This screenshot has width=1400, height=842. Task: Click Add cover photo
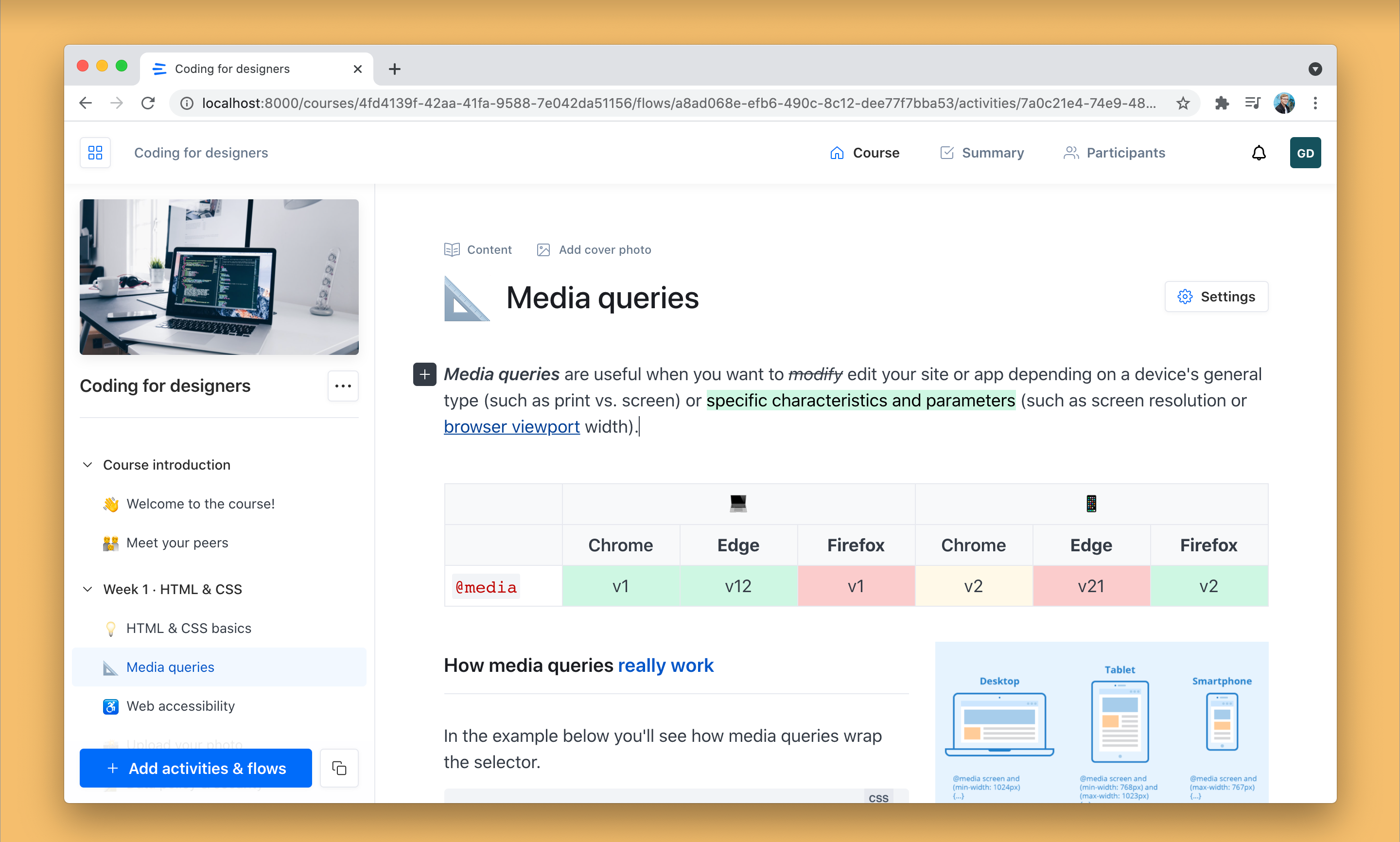click(594, 250)
